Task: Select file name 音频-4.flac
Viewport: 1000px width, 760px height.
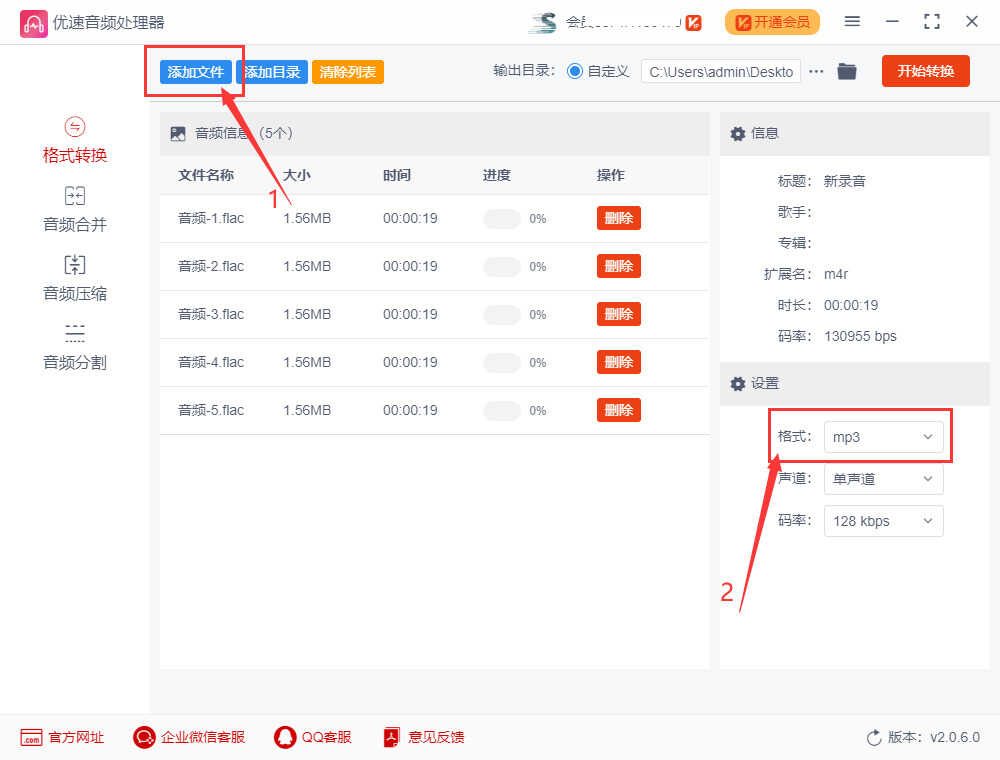Action: [x=211, y=362]
